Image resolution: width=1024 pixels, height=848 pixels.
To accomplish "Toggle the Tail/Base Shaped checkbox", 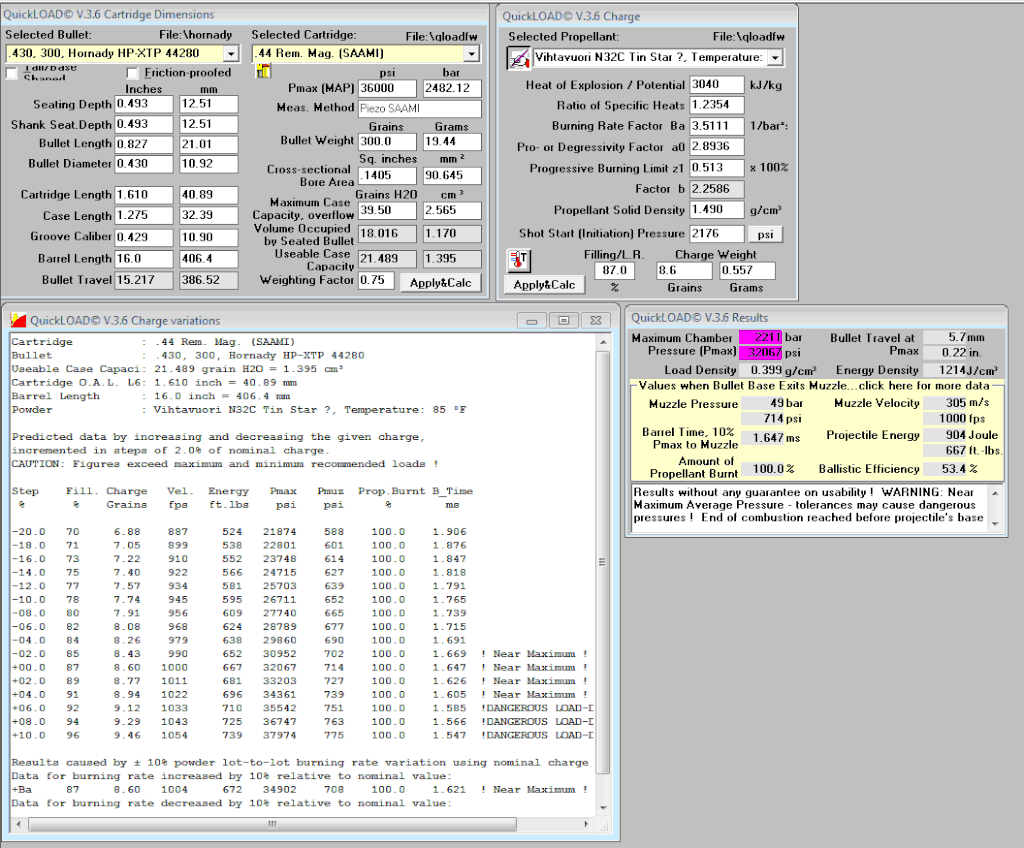I will point(11,73).
